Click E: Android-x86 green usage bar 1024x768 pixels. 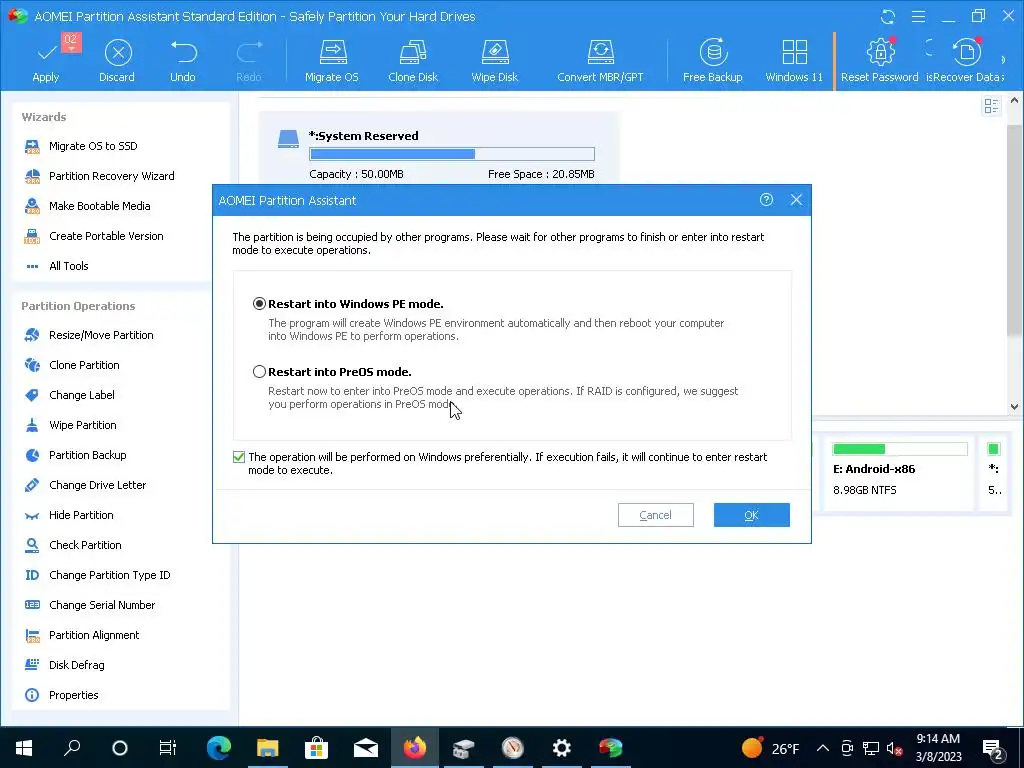(x=900, y=449)
